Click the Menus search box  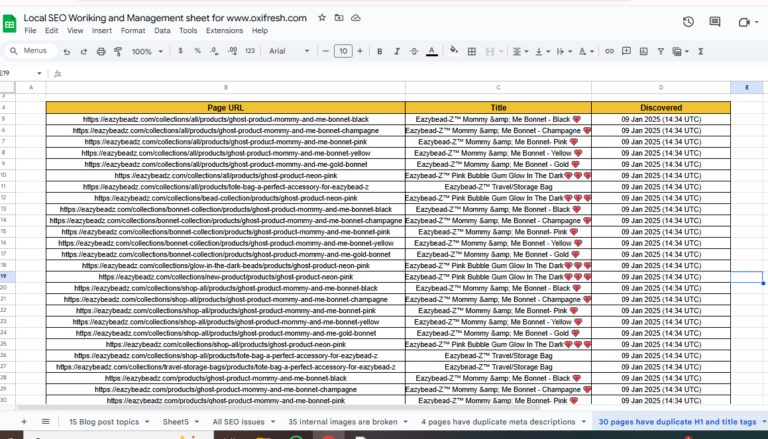pos(31,51)
